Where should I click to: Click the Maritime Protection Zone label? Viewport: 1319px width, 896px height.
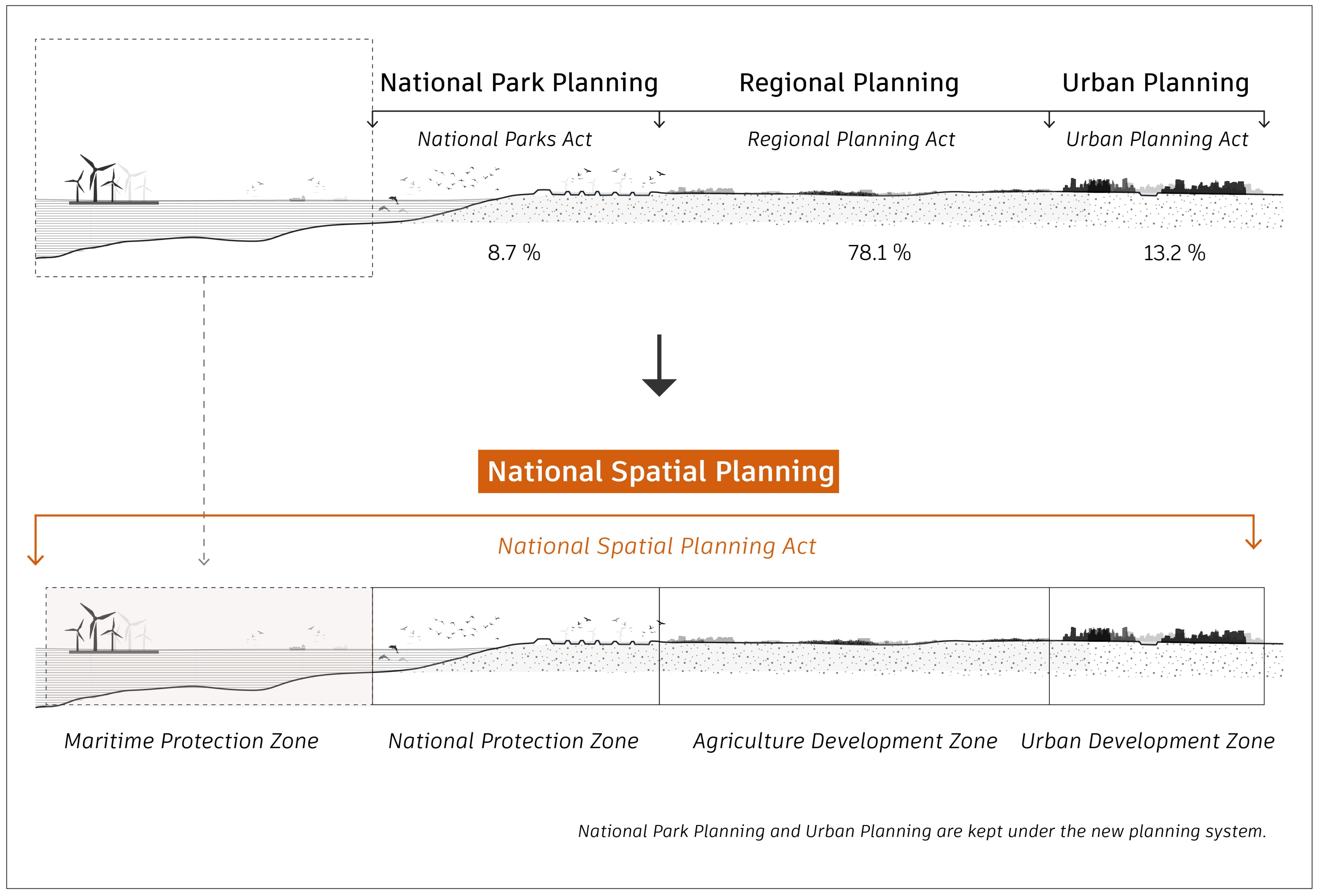[x=191, y=741]
